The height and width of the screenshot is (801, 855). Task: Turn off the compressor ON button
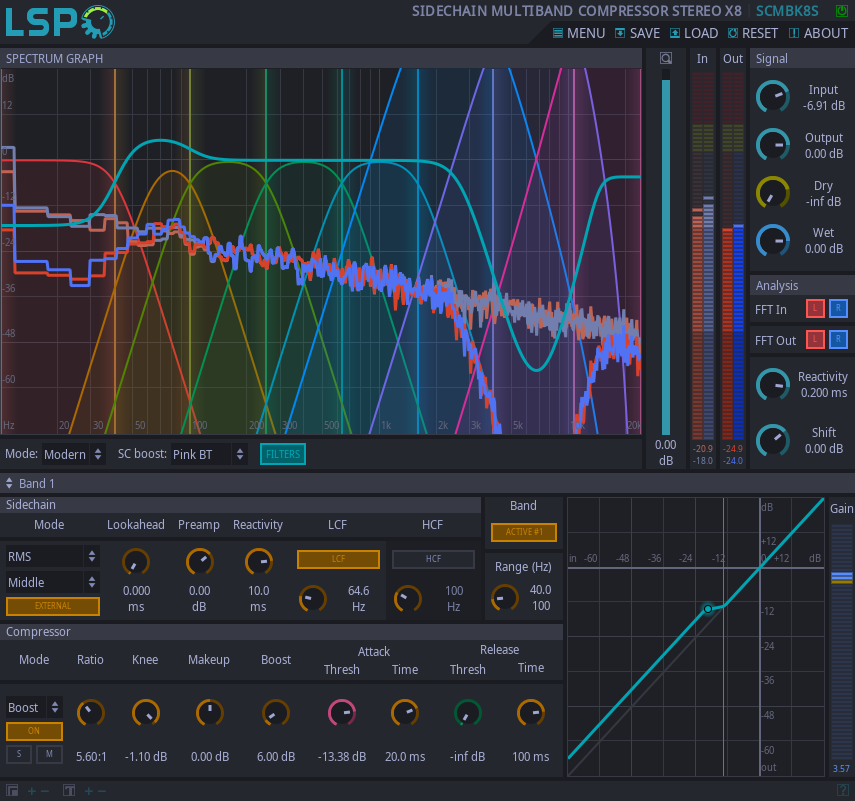(x=34, y=731)
